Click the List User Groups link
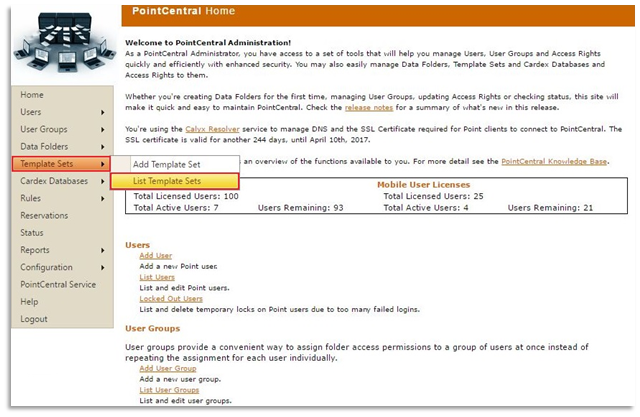The width and height of the screenshot is (640, 417). (x=169, y=390)
